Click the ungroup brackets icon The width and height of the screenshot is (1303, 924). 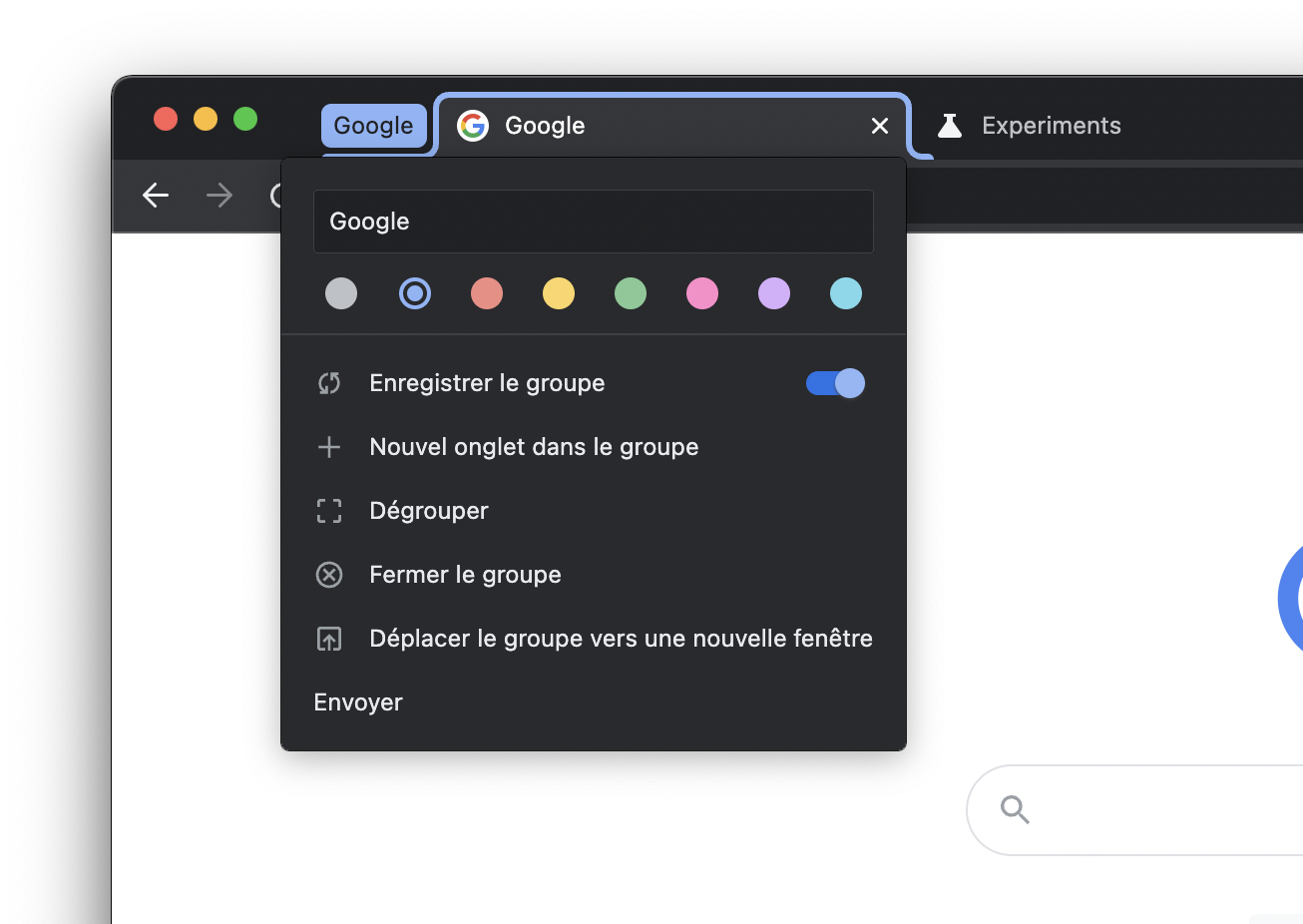point(329,511)
